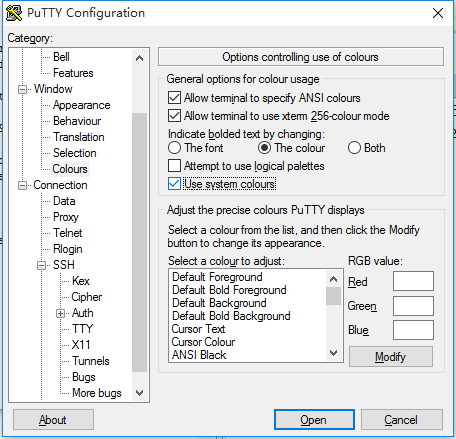Close the PuTTY Configuration dialog

(438, 13)
